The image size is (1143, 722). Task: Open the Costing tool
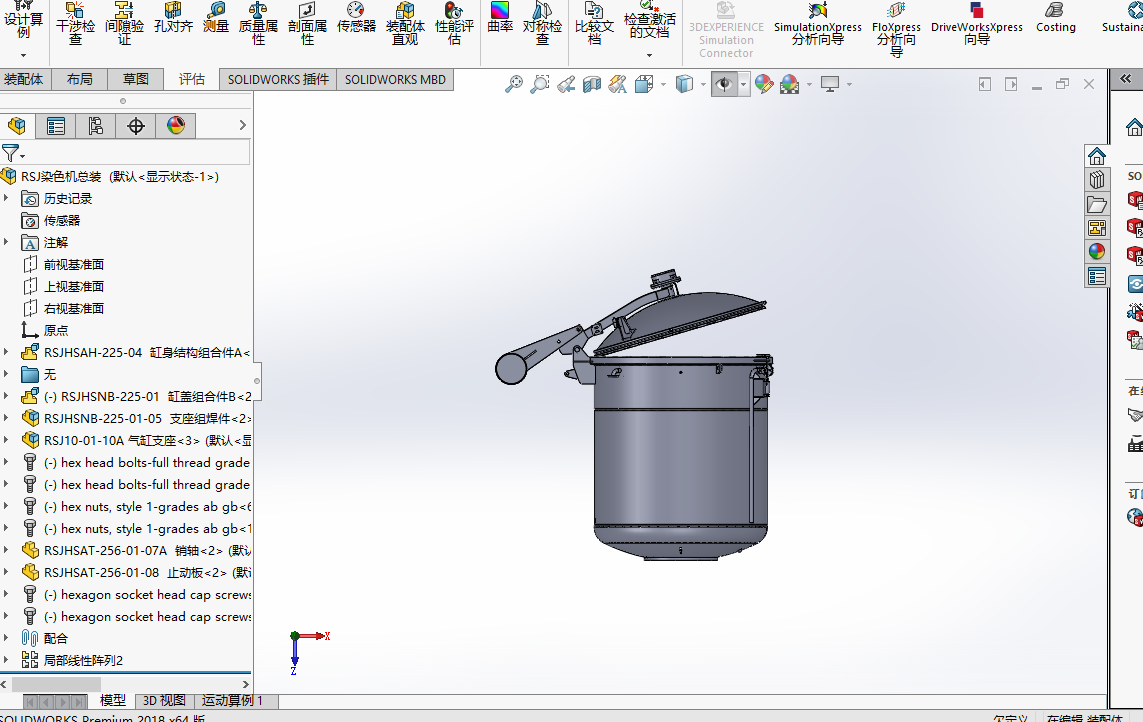(x=1056, y=18)
